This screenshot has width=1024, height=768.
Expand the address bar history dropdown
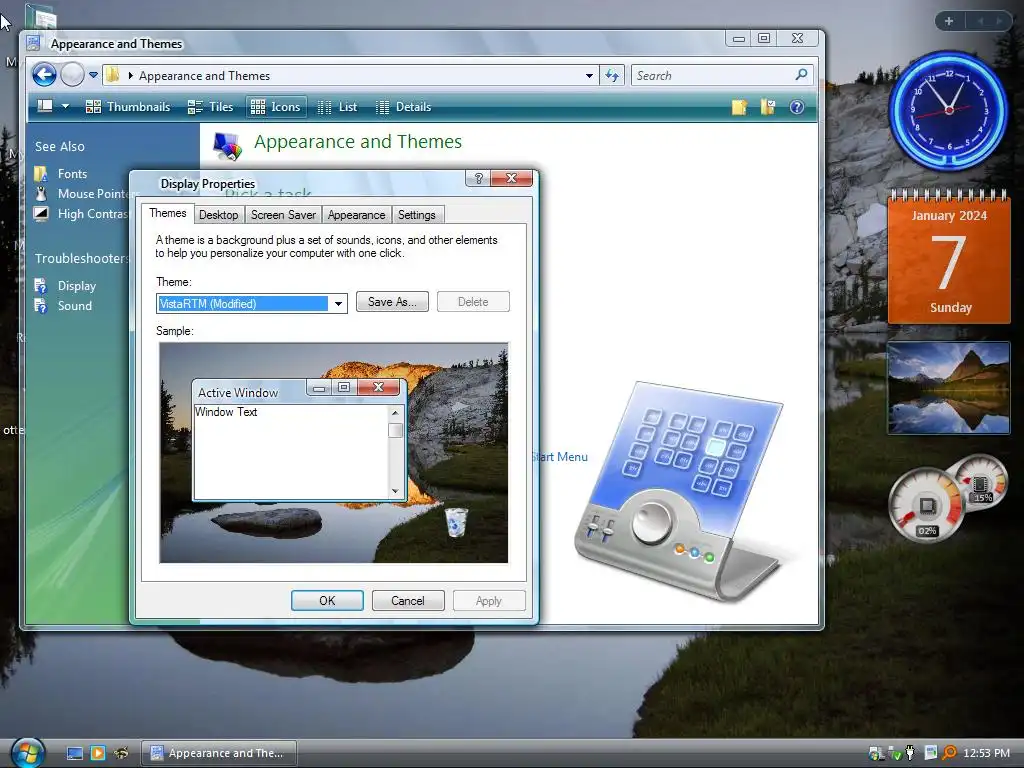[589, 76]
